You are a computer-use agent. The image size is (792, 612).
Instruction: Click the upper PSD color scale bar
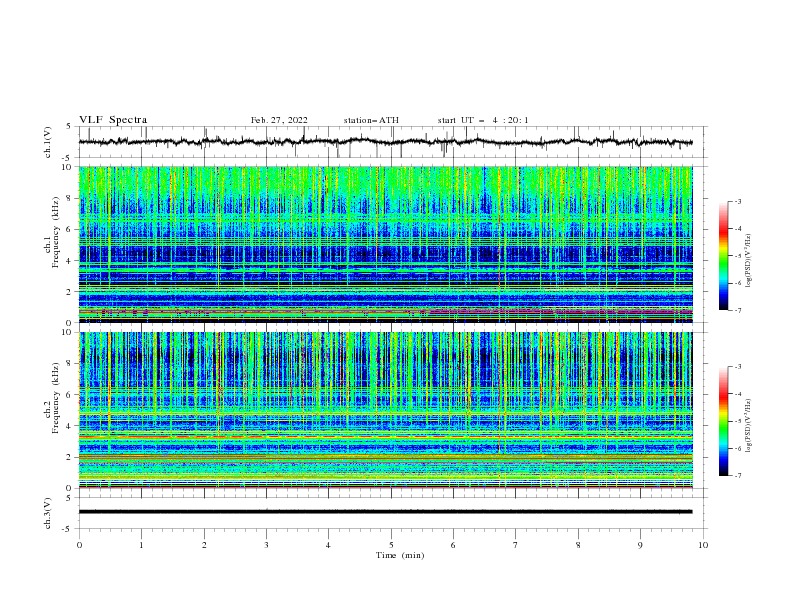(724, 256)
